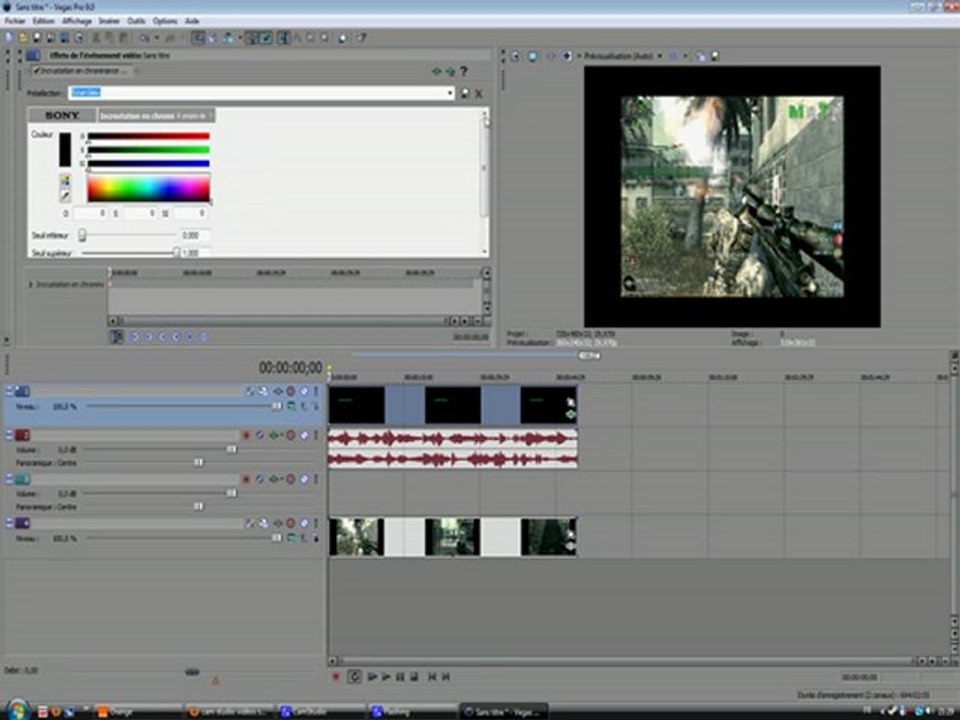Toggle mute on video track 4
Screen dimensions: 960x720
click(x=291, y=523)
